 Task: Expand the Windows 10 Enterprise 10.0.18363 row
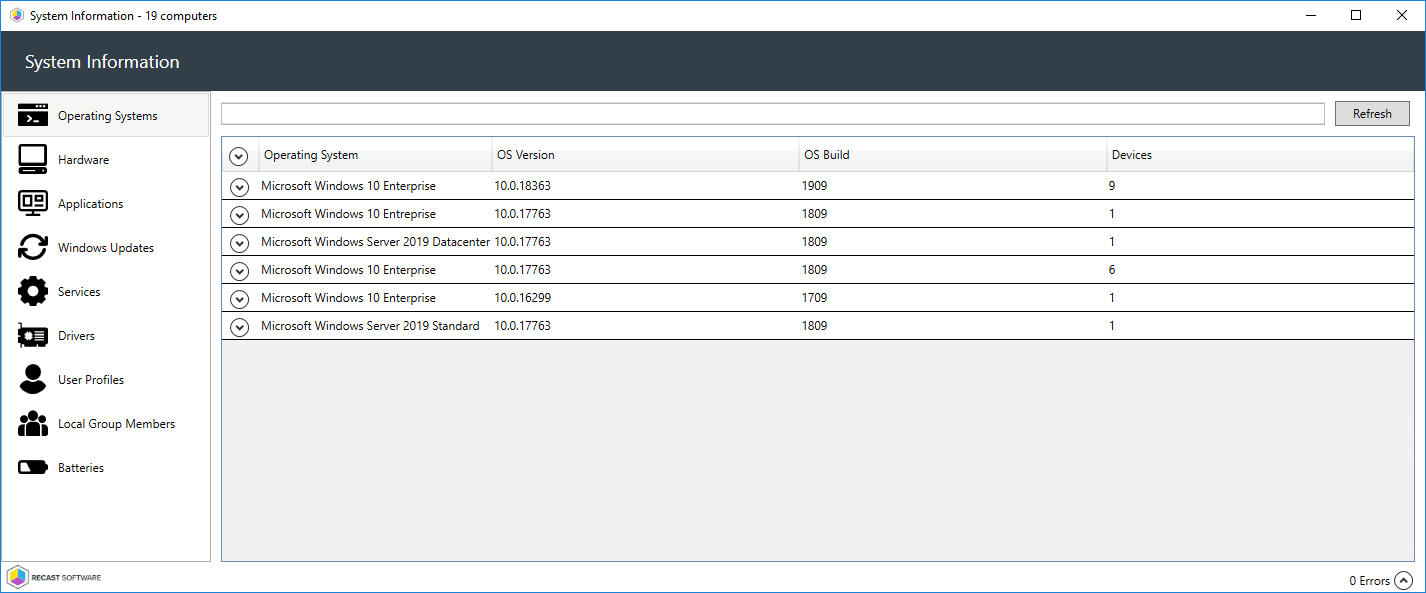(x=238, y=187)
